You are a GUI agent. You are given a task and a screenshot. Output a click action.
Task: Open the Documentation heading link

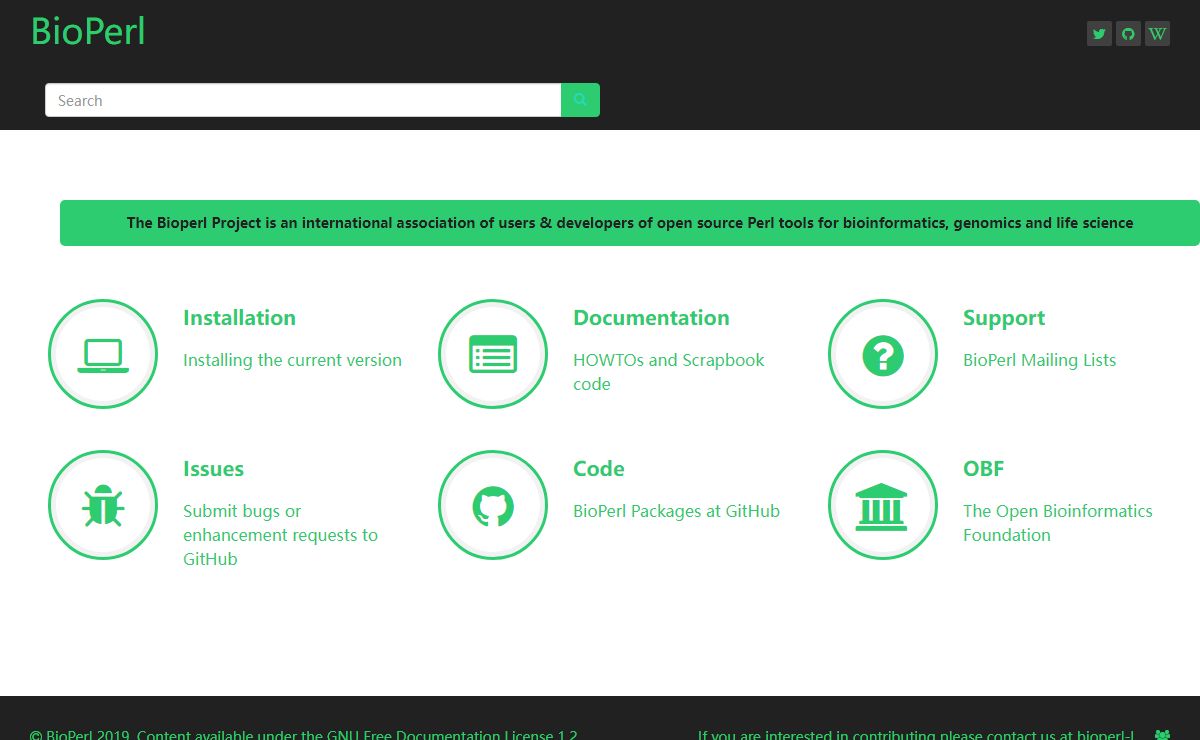tap(651, 318)
